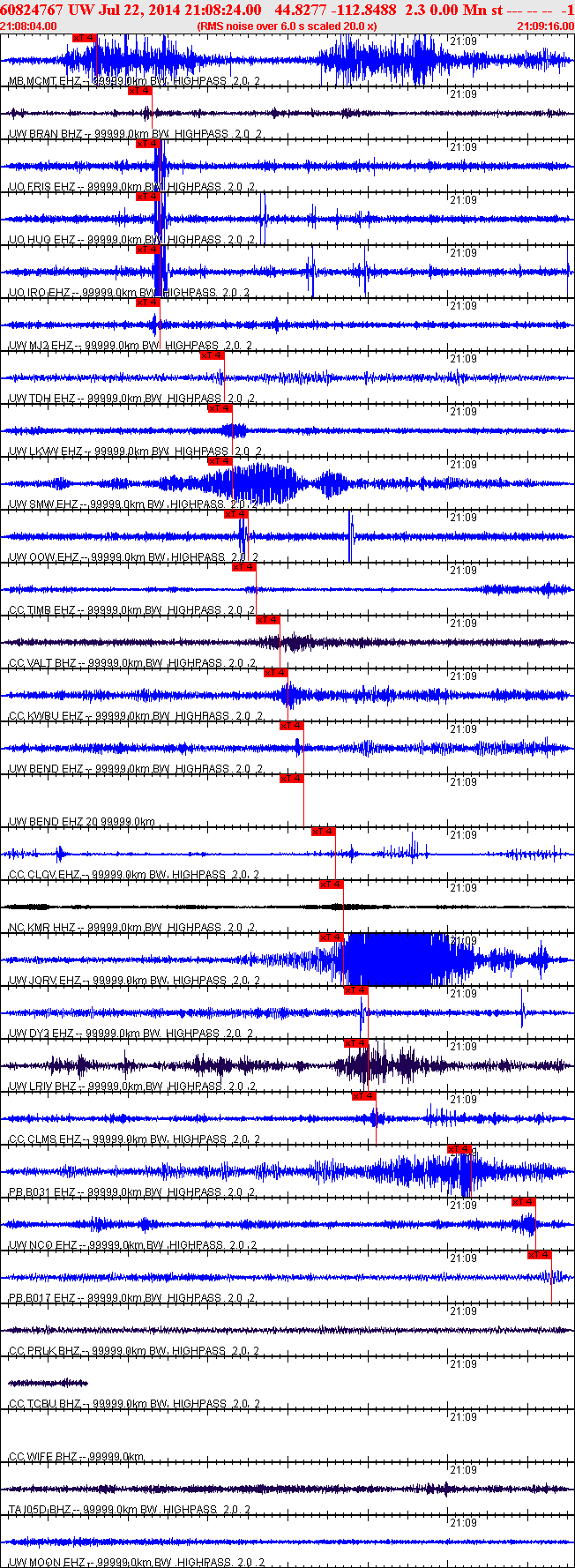Select the red pick marker on CC VALT trace

point(268,620)
